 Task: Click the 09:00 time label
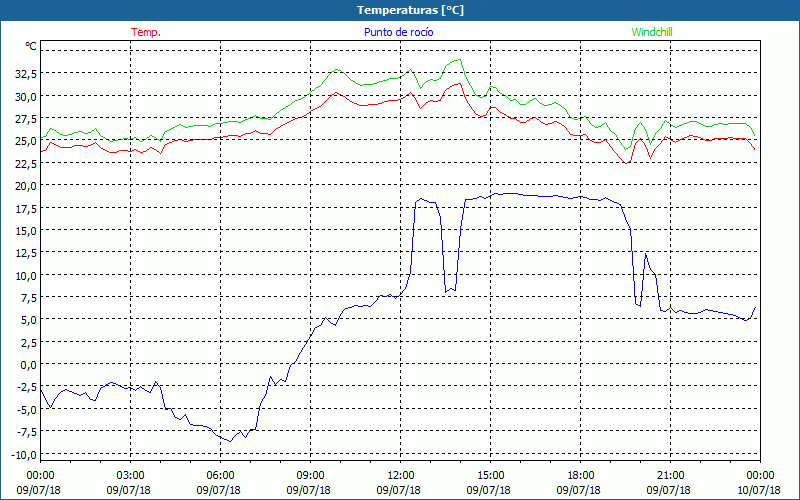[x=310, y=476]
